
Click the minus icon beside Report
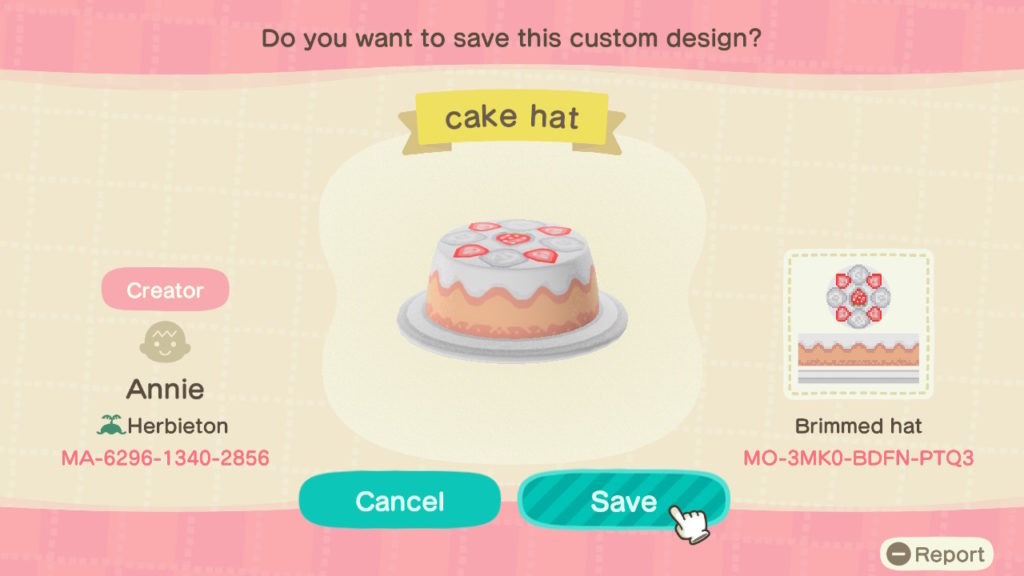coord(899,554)
